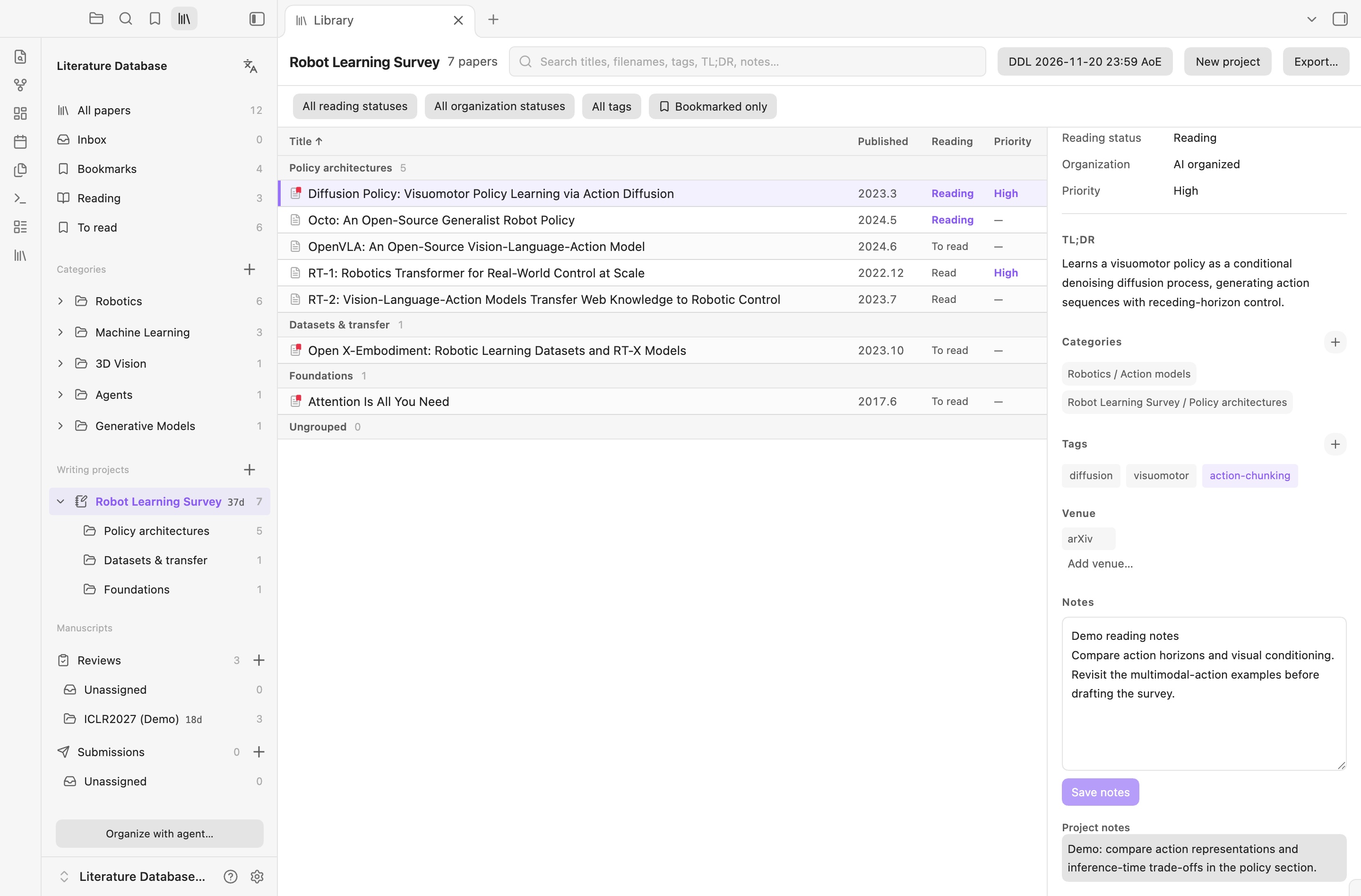Toggle the left sidebar panel icon

click(x=257, y=19)
